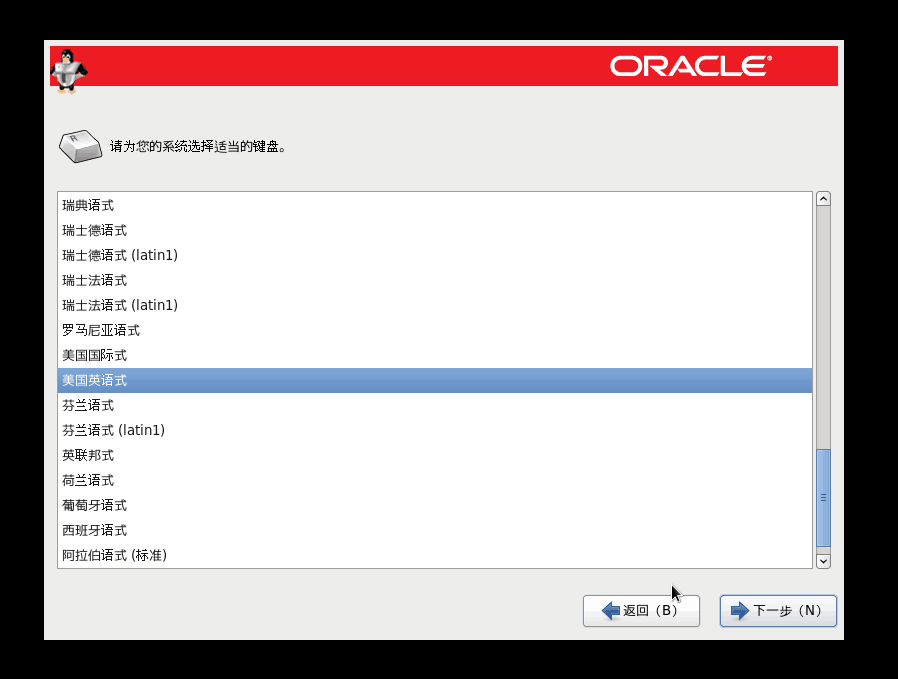898x679 pixels.
Task: Choose 西班牙语式 keyboard layout
Action: [94, 530]
